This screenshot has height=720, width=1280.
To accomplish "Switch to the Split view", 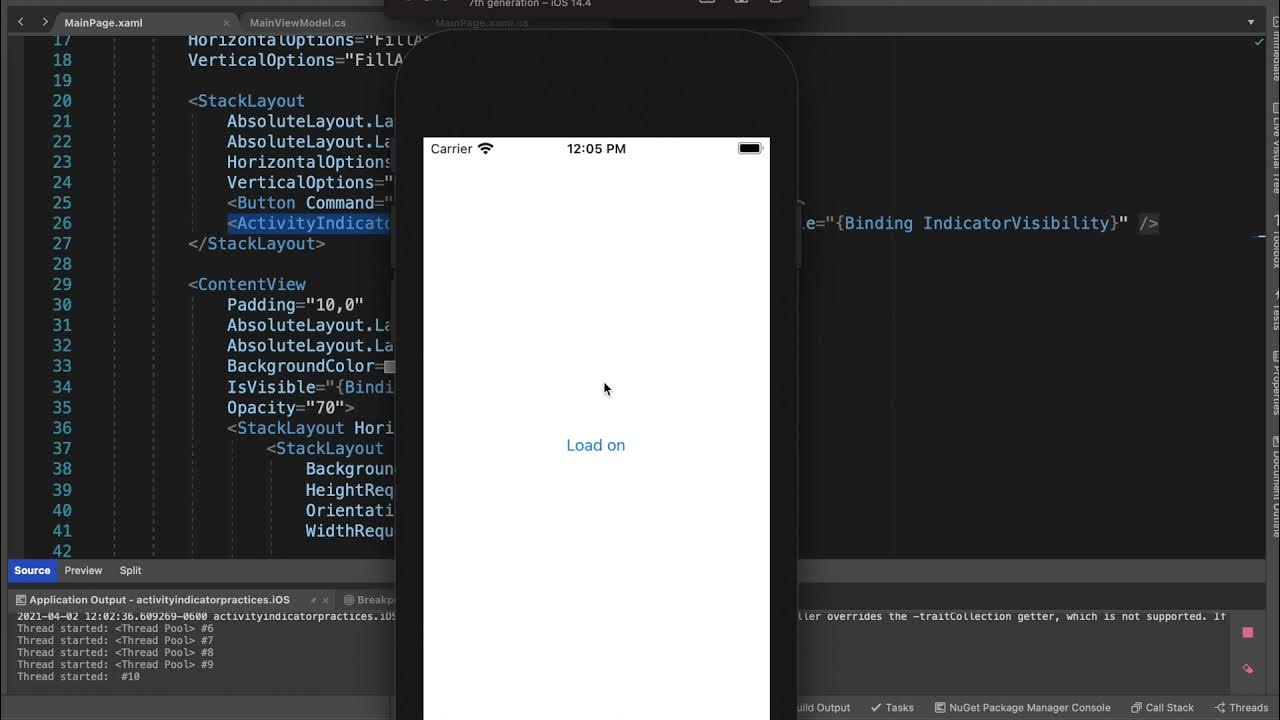I will point(131,570).
